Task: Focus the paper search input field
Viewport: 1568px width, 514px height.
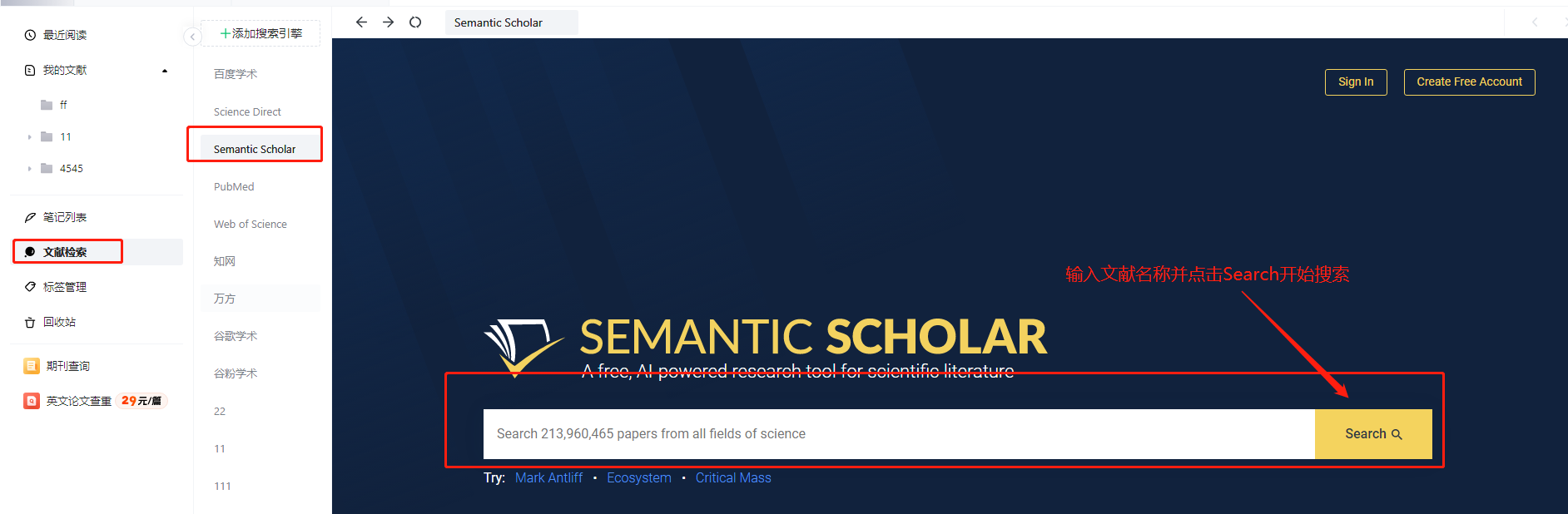Action: (x=899, y=434)
